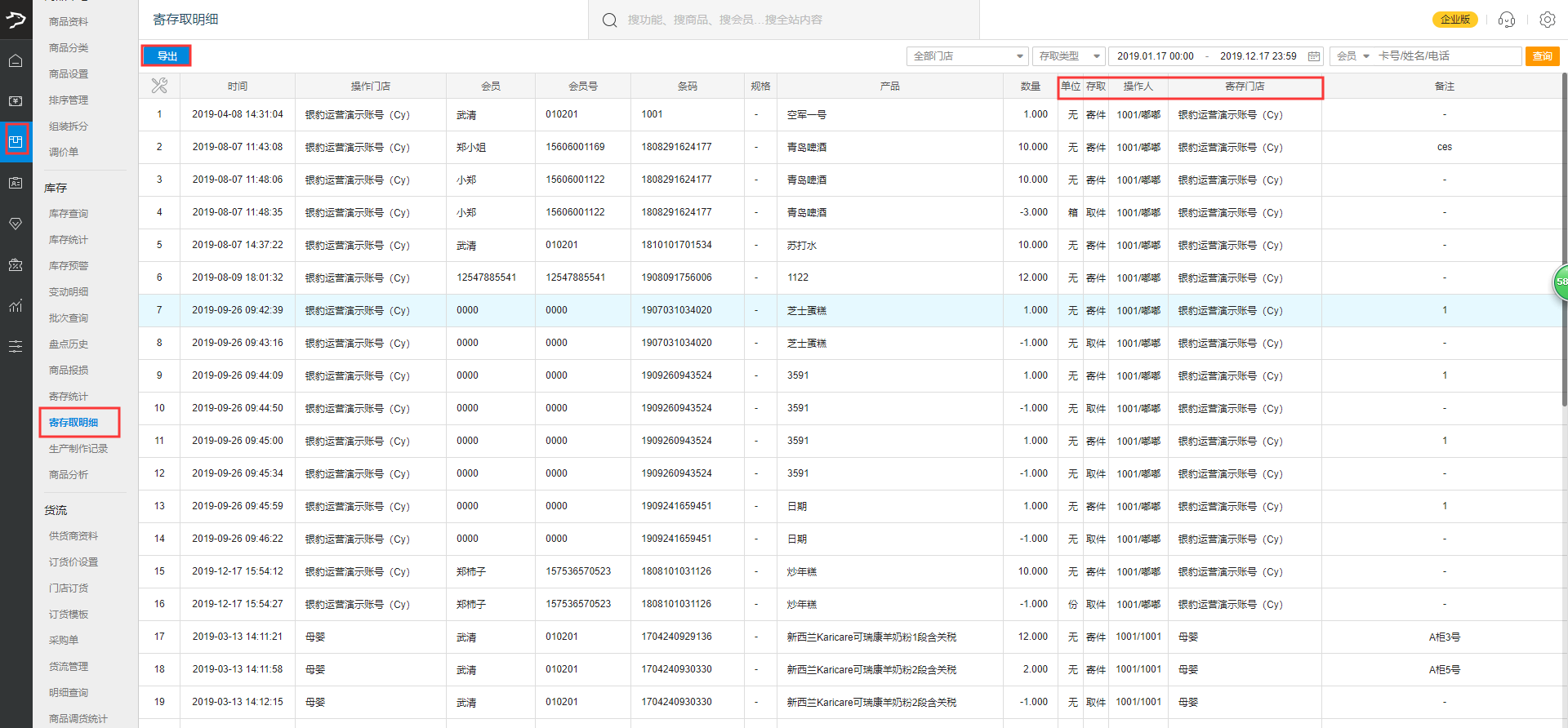Open 寄存统计 menu item
This screenshot has width=1568, height=728.
click(x=69, y=397)
